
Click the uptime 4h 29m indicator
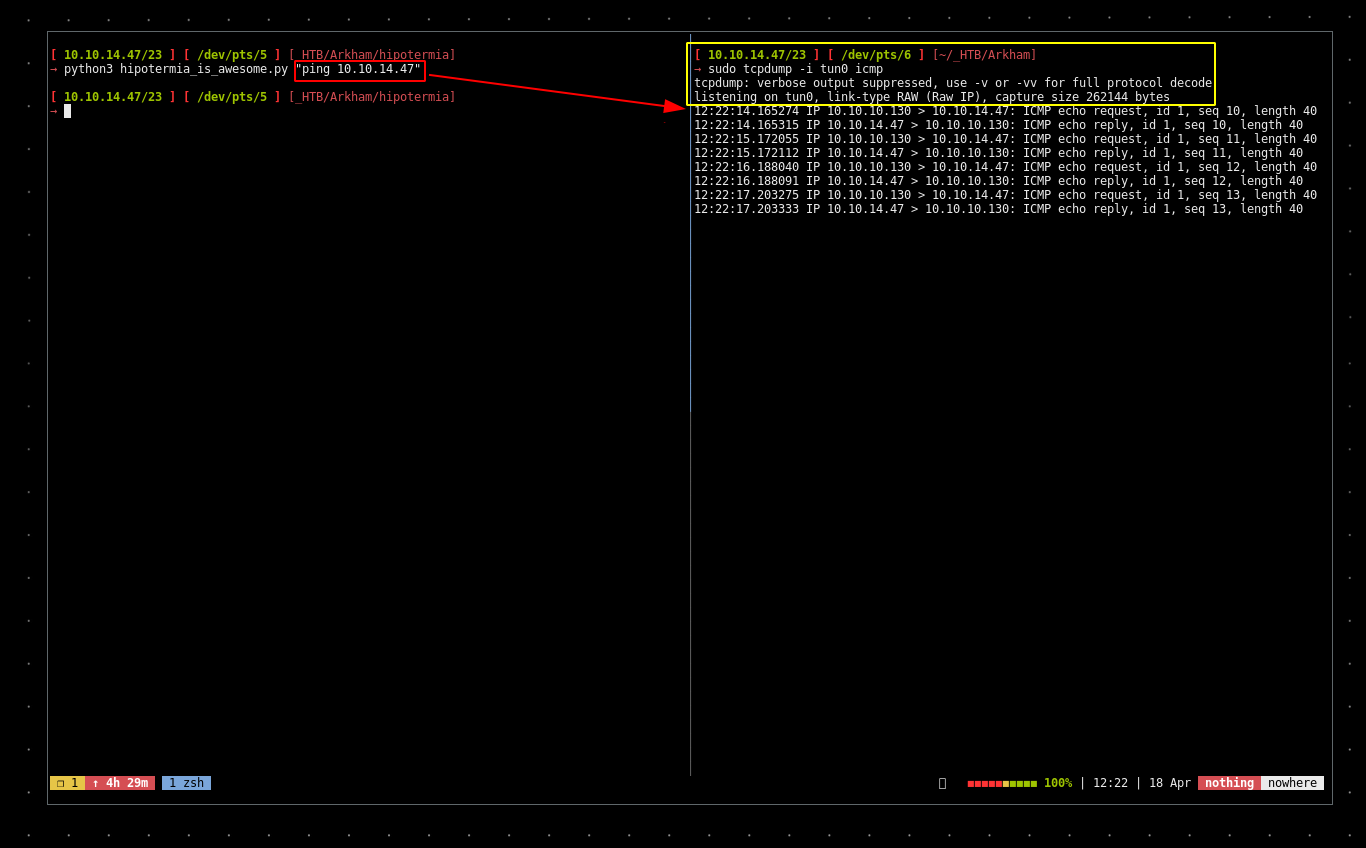tap(120, 783)
